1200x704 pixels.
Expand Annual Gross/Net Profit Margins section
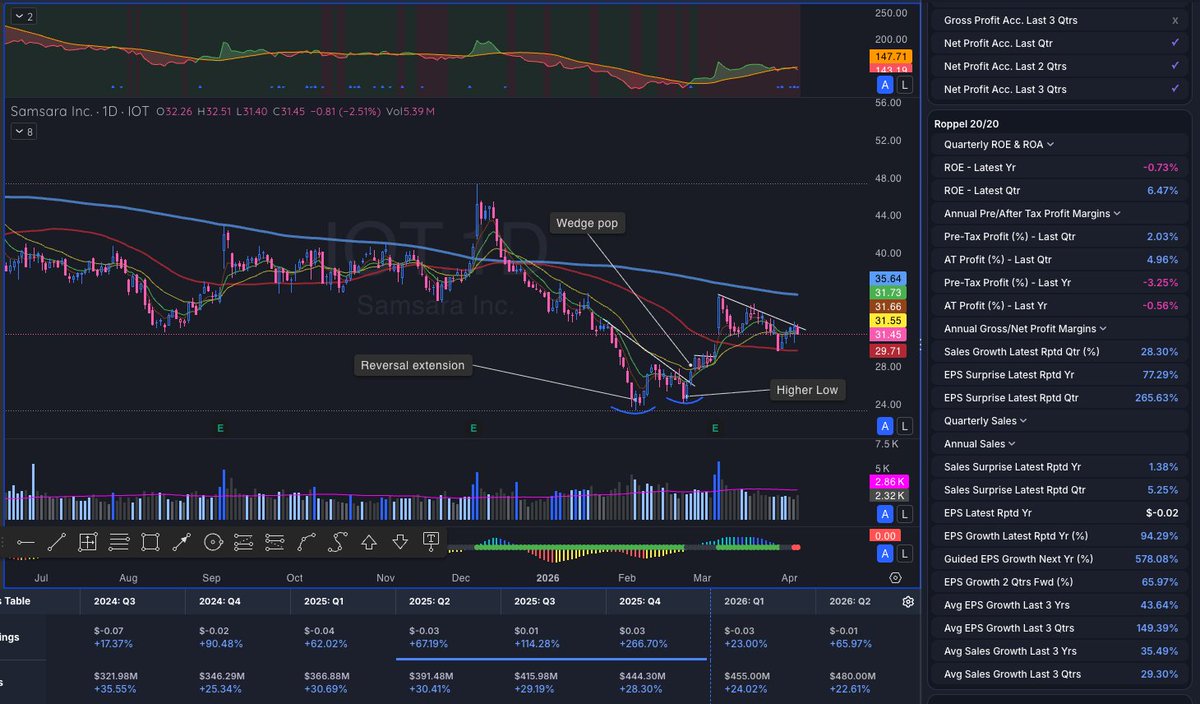point(1026,328)
